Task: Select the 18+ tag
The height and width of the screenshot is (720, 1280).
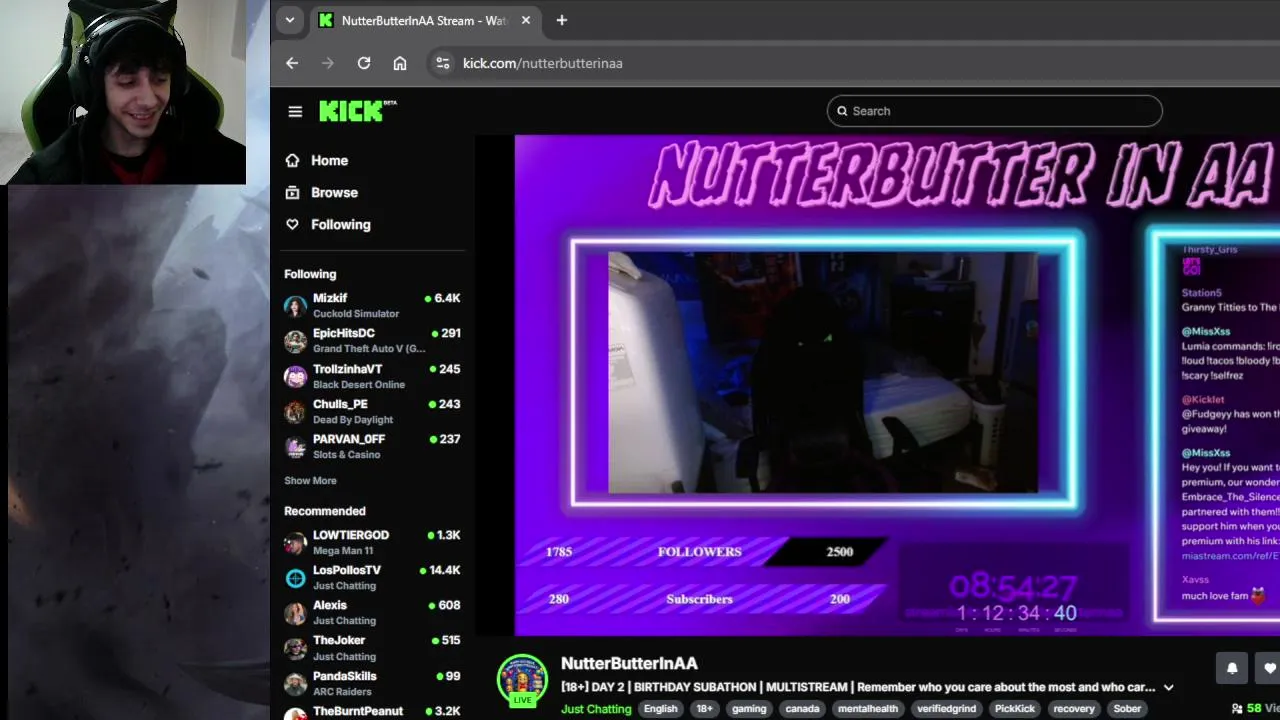Action: pyautogui.click(x=705, y=709)
